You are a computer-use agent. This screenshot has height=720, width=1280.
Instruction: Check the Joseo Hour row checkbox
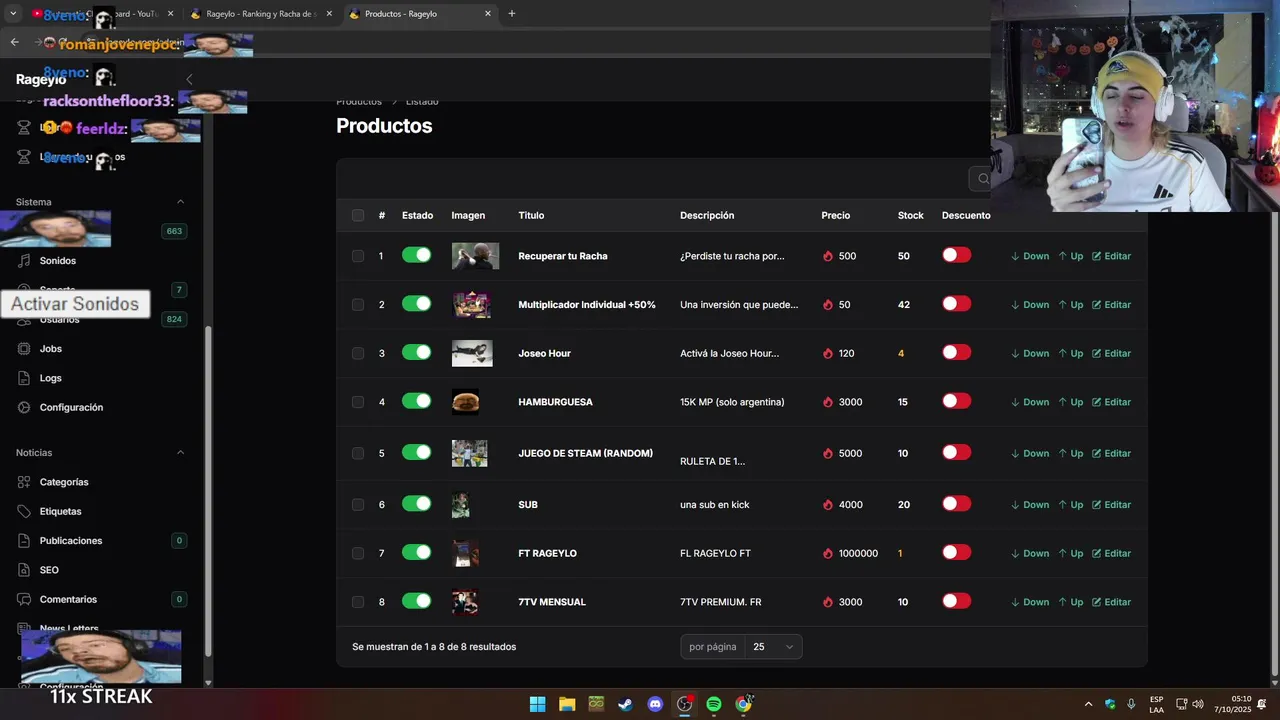358,353
